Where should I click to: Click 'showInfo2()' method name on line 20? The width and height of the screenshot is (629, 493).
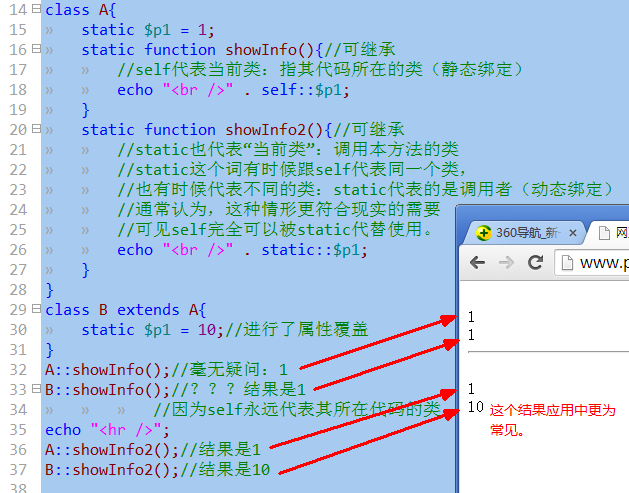[274, 130]
